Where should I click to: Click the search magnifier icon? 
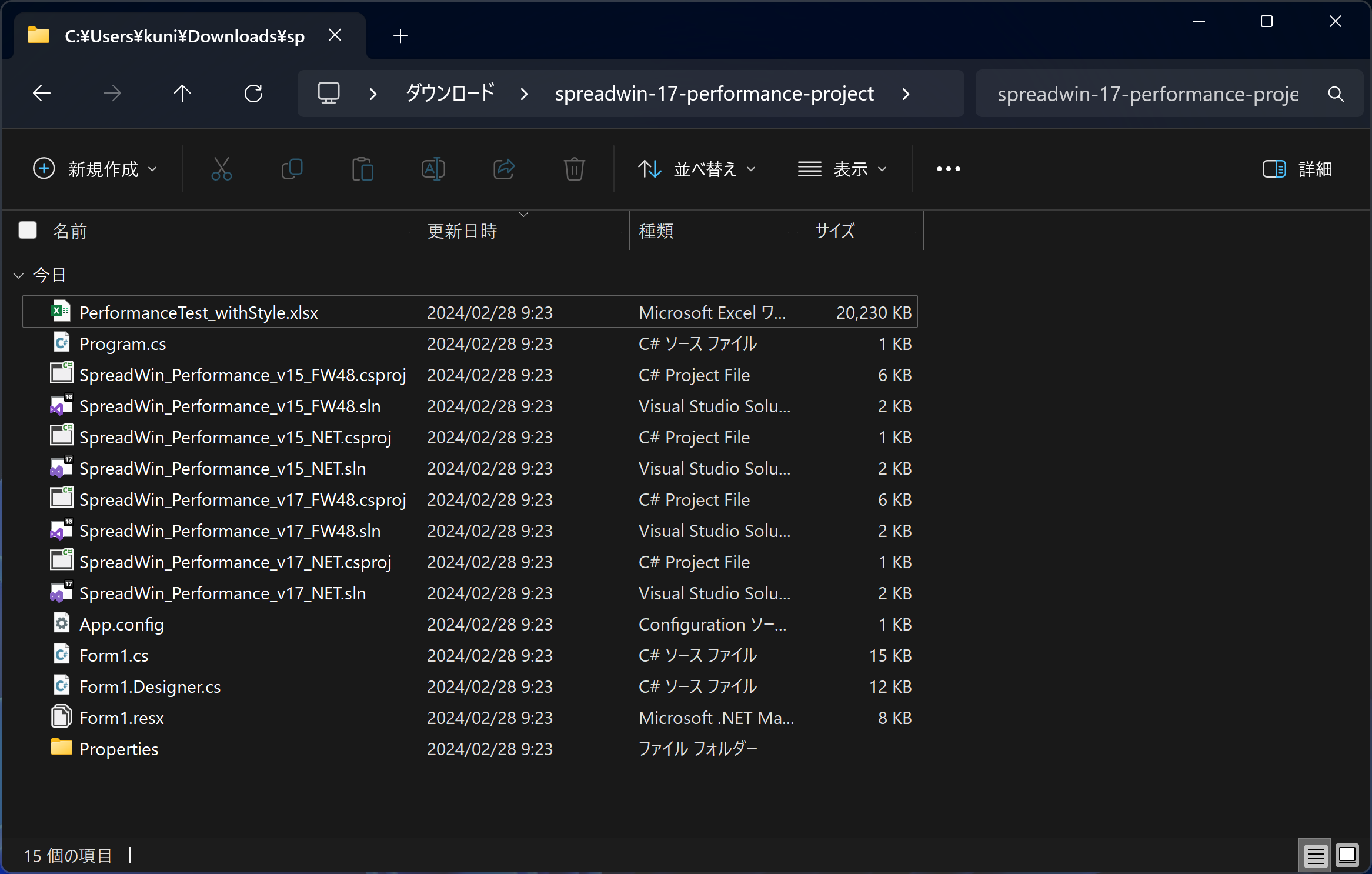pos(1336,94)
